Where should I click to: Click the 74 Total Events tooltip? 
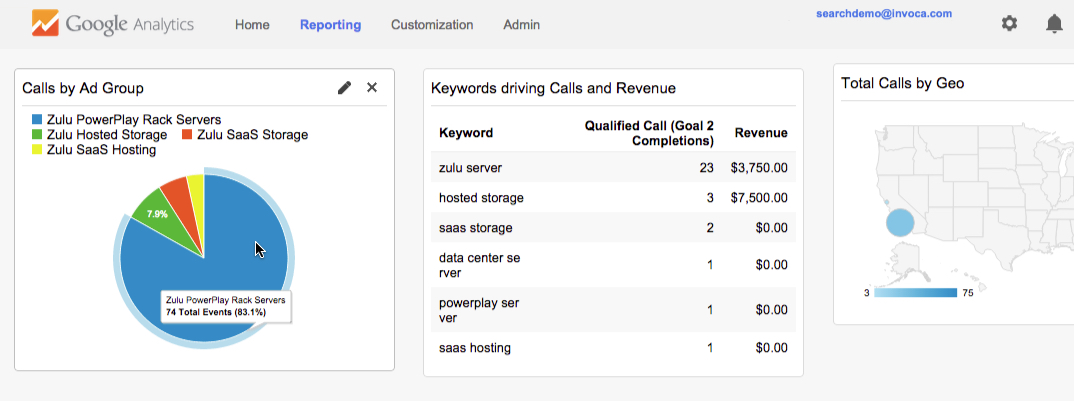pos(225,306)
